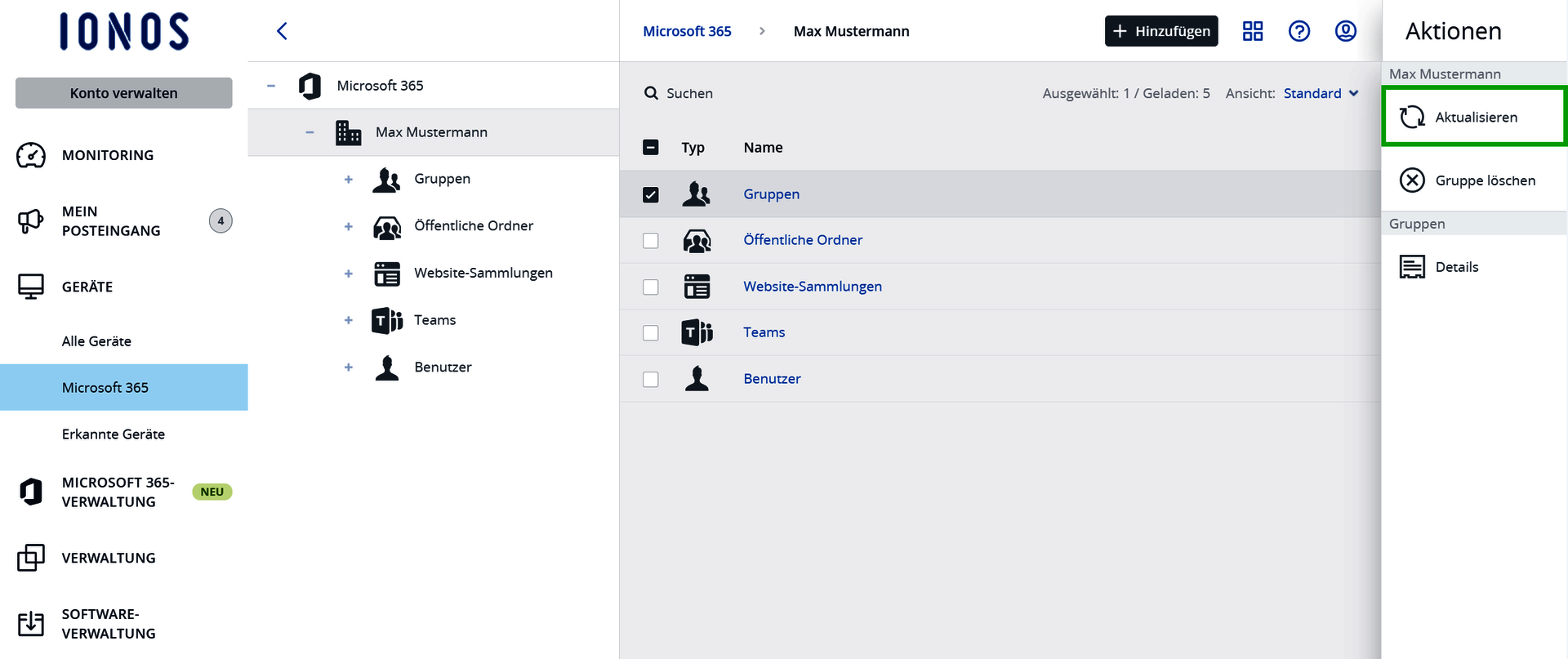
Task: Check the Benutzer row checkbox
Action: click(x=651, y=380)
